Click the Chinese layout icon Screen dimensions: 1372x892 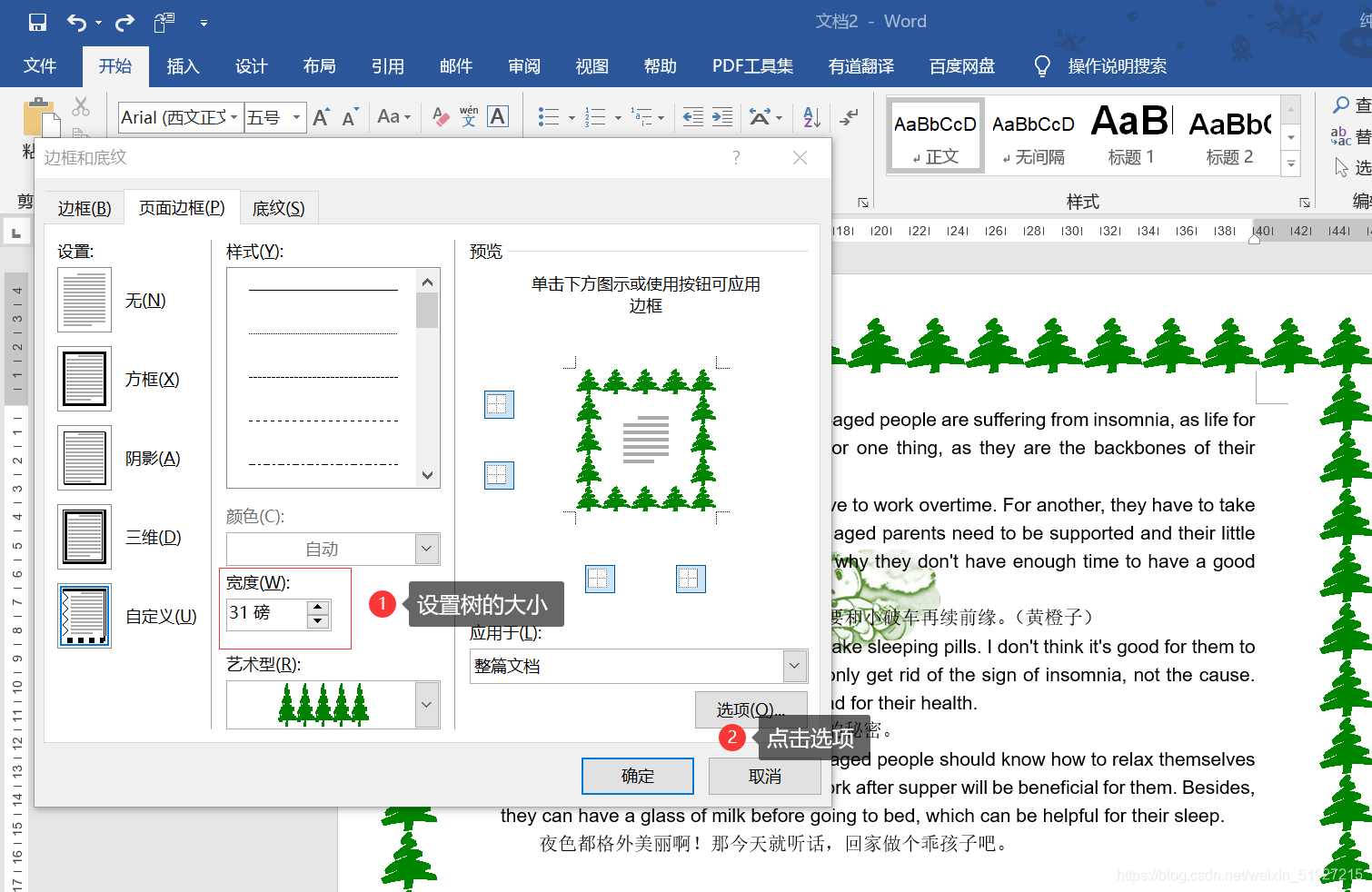coord(760,116)
